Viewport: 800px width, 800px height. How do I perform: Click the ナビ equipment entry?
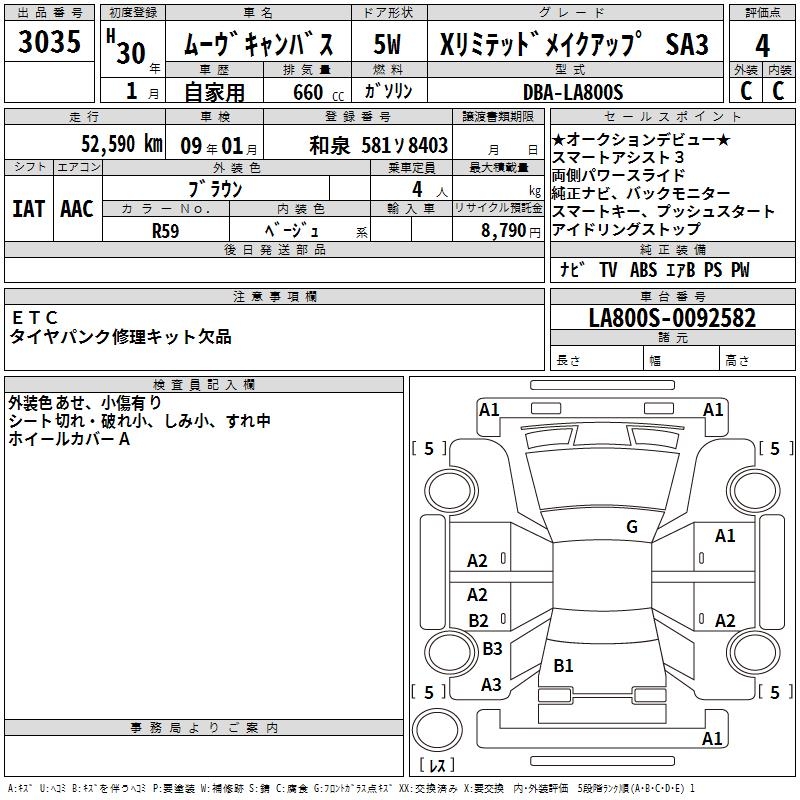point(571,269)
